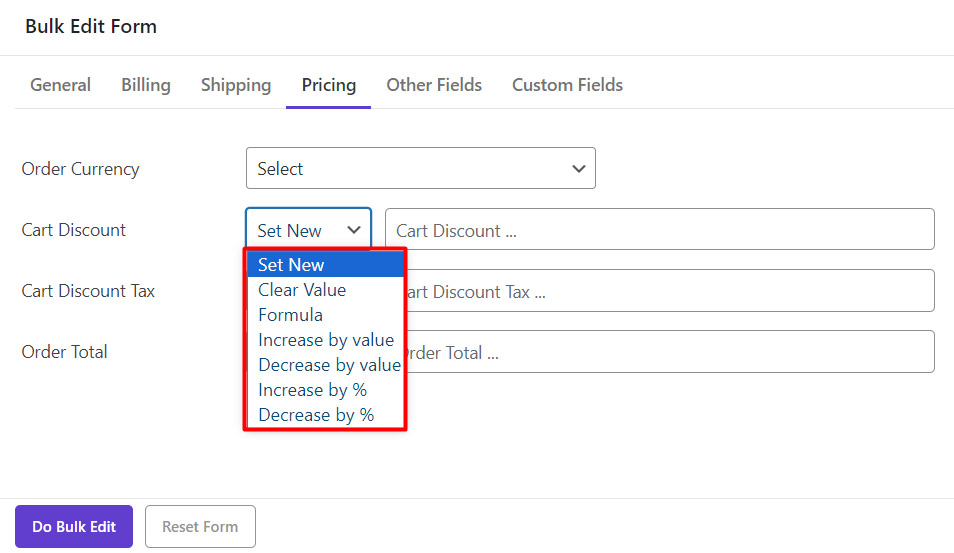
Task: Collapse the Cart Discount operator dropdown
Action: click(308, 230)
